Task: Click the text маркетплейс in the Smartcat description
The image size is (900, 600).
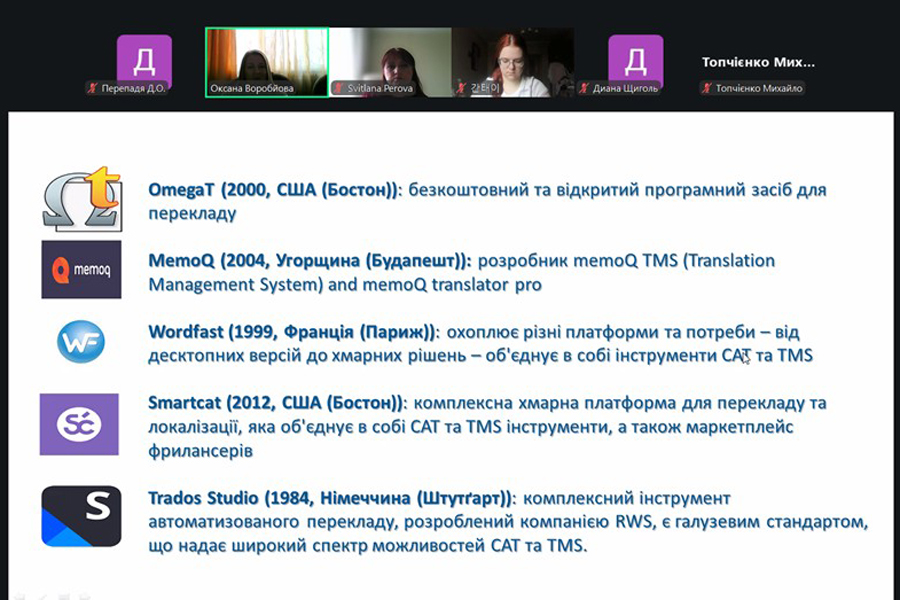Action: tap(739, 427)
